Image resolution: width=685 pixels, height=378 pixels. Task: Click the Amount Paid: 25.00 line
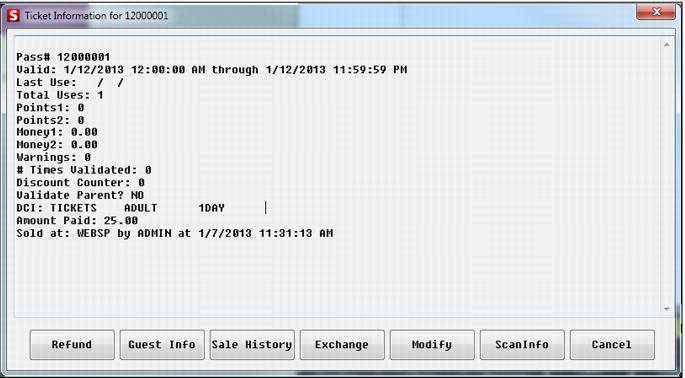[77, 221]
